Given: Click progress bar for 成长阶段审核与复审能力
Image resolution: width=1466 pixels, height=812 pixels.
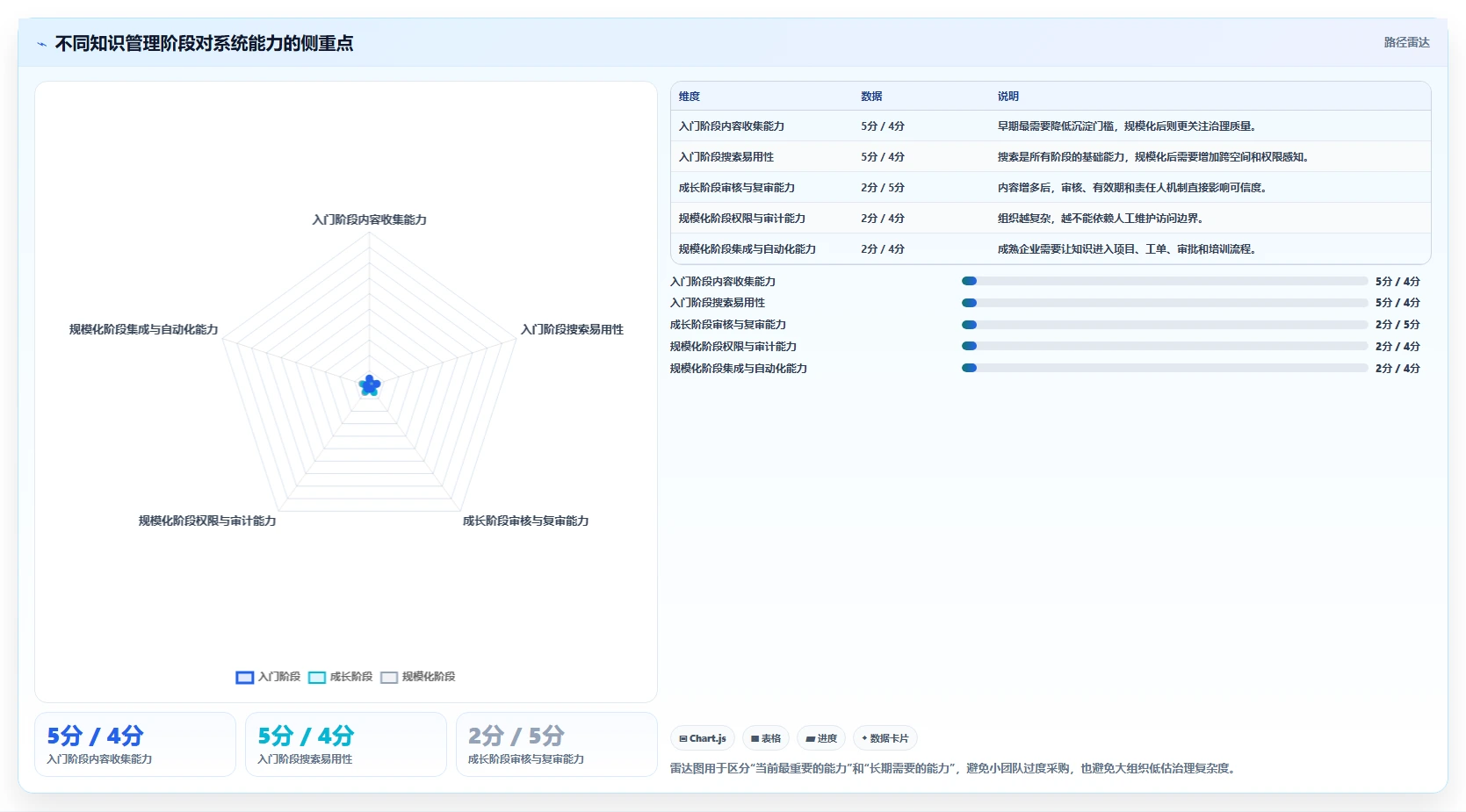Looking at the screenshot, I should click(1165, 325).
